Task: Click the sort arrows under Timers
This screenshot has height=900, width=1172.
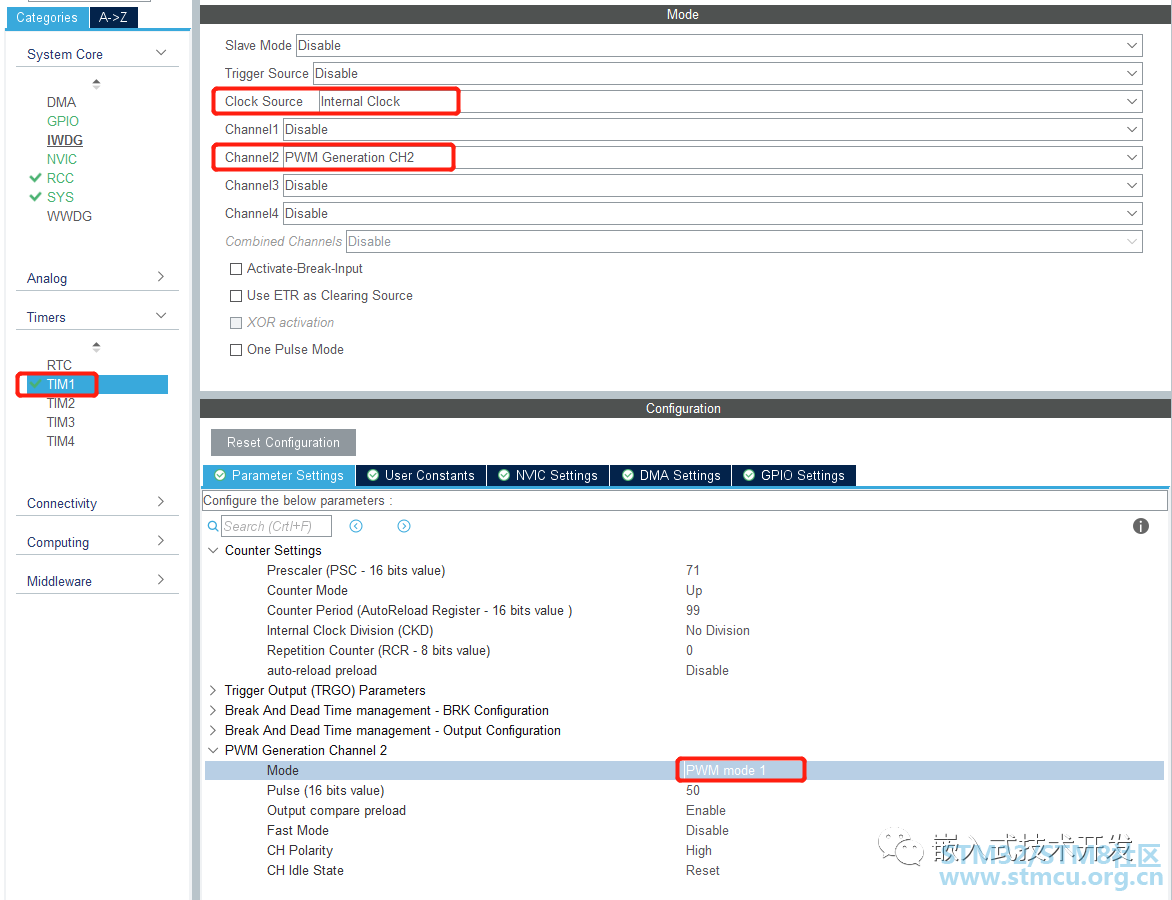Action: click(96, 347)
